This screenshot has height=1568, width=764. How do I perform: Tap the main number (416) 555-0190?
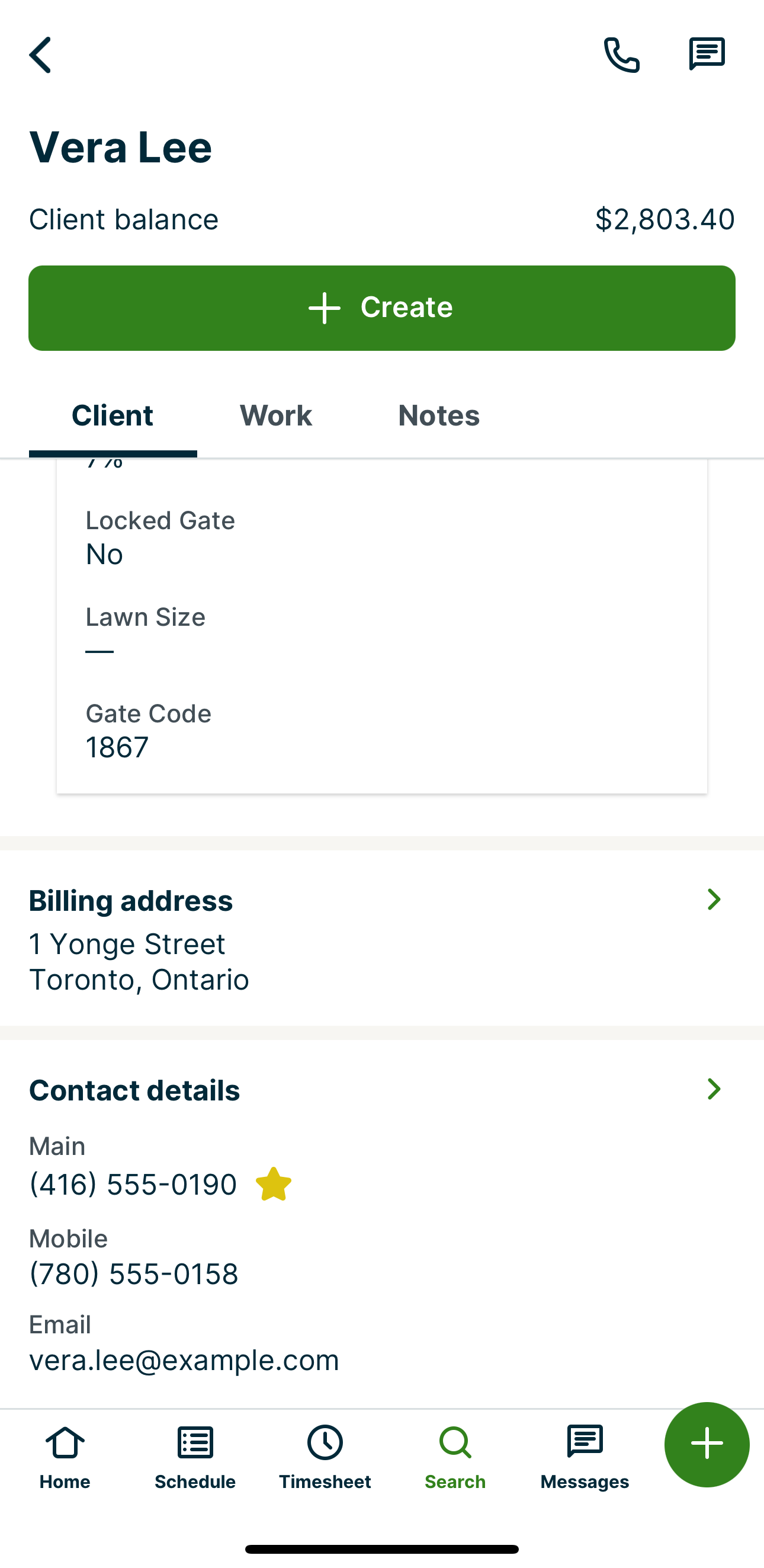(133, 1185)
